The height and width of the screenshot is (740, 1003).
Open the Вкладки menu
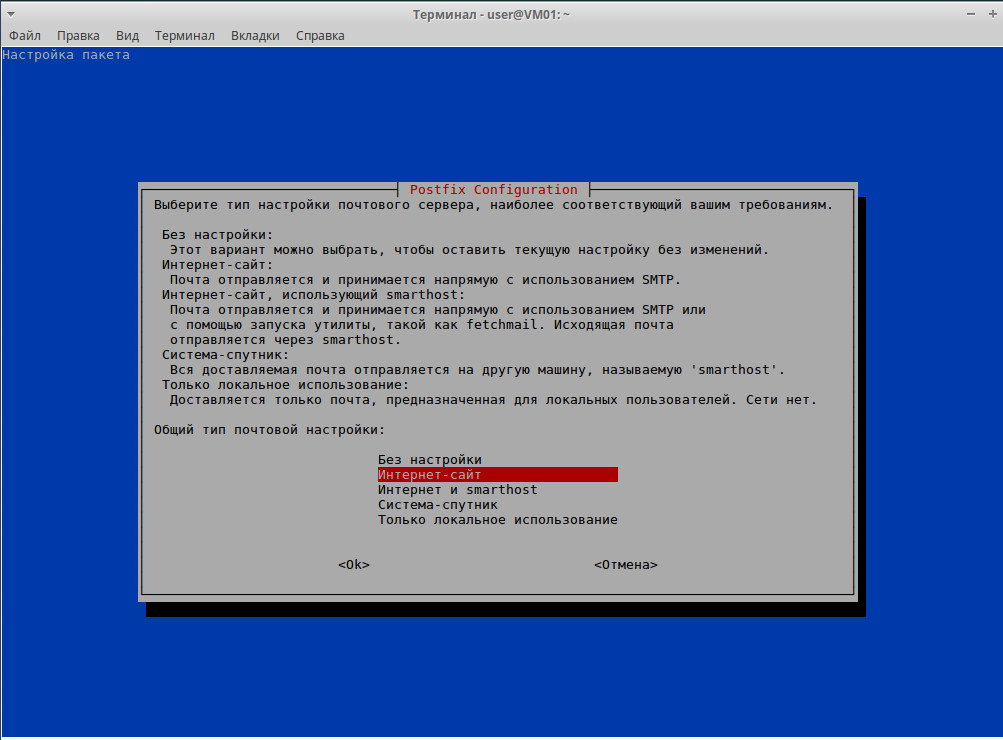pos(255,36)
